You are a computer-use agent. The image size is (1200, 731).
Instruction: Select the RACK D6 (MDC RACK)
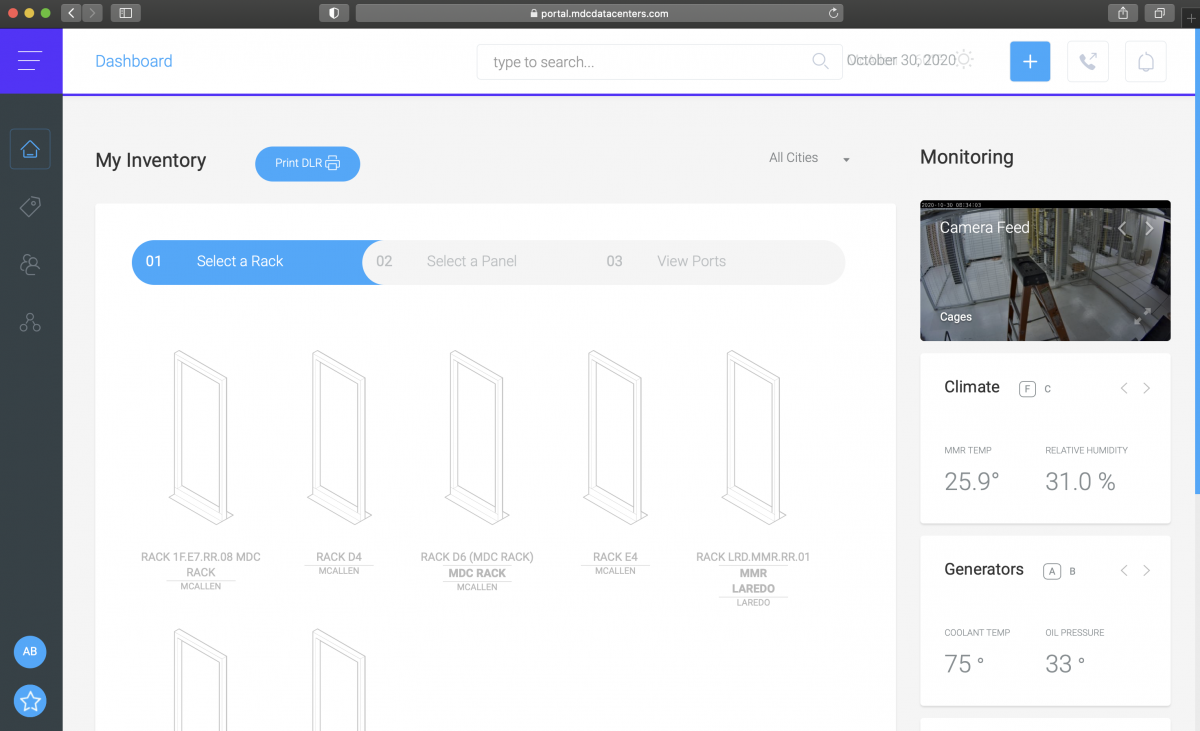[x=477, y=437]
